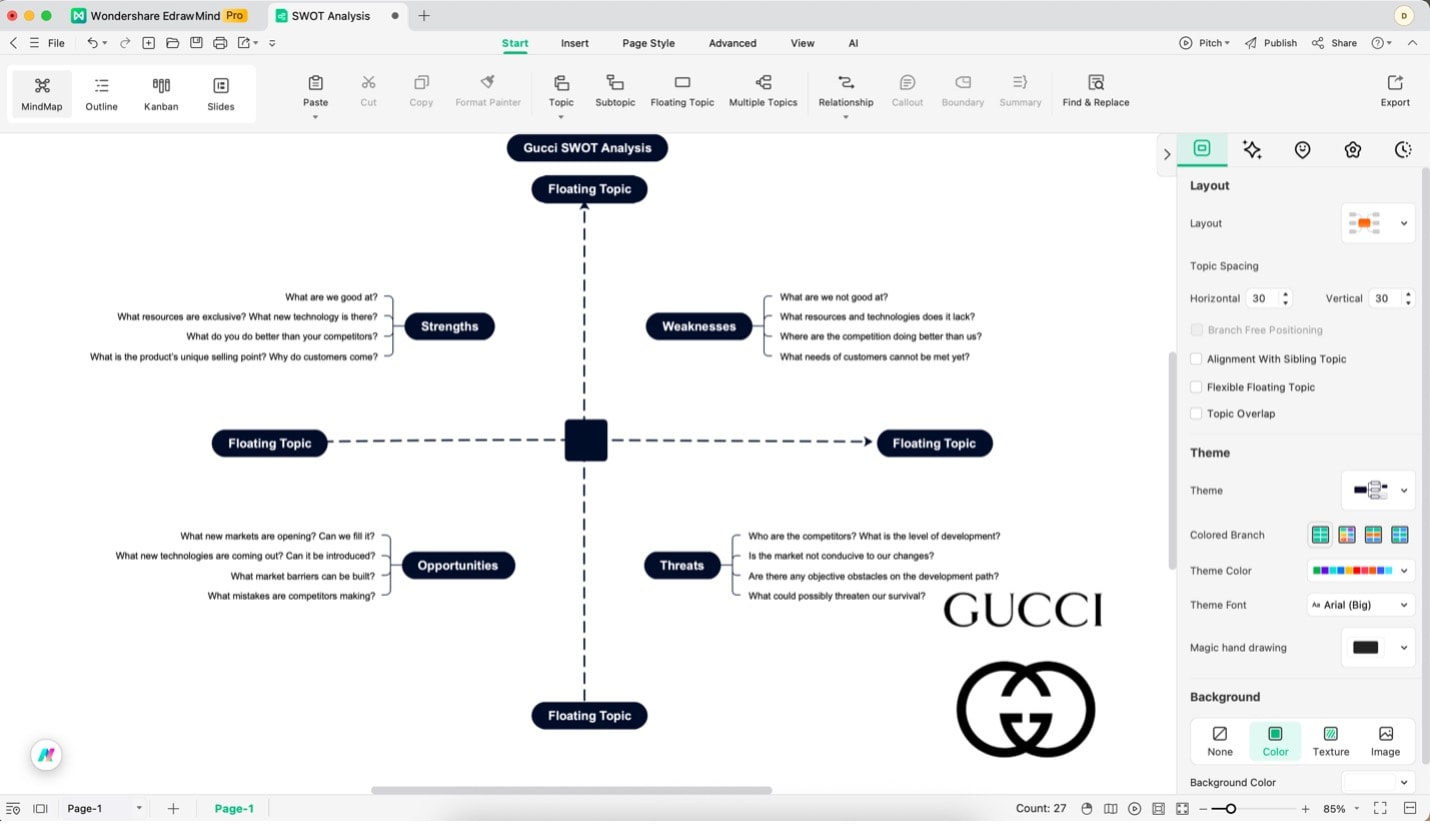The height and width of the screenshot is (825, 1430).
Task: Open the View ribbon tab
Action: pyautogui.click(x=802, y=43)
